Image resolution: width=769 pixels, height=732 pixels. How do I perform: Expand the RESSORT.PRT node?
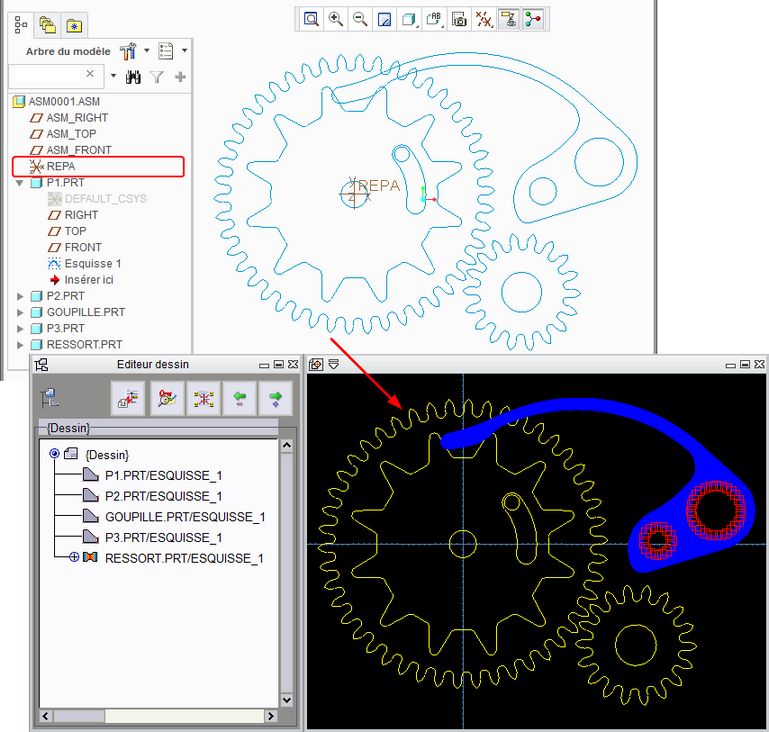tap(20, 345)
